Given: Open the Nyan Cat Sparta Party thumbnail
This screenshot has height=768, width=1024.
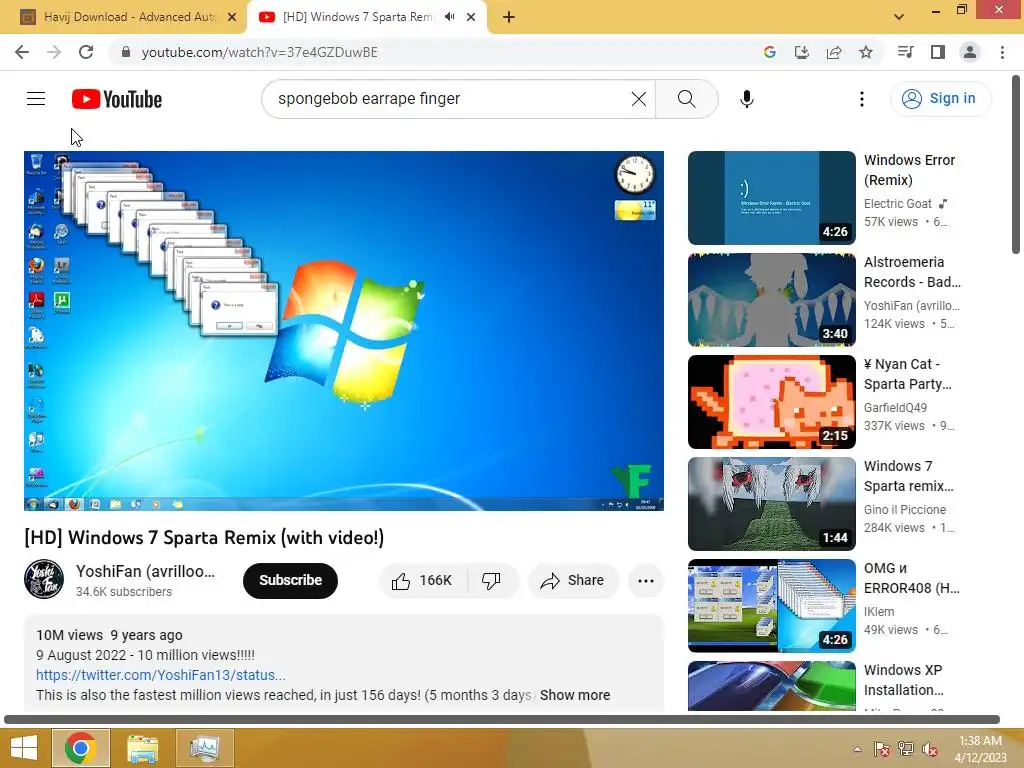Looking at the screenshot, I should (x=771, y=402).
